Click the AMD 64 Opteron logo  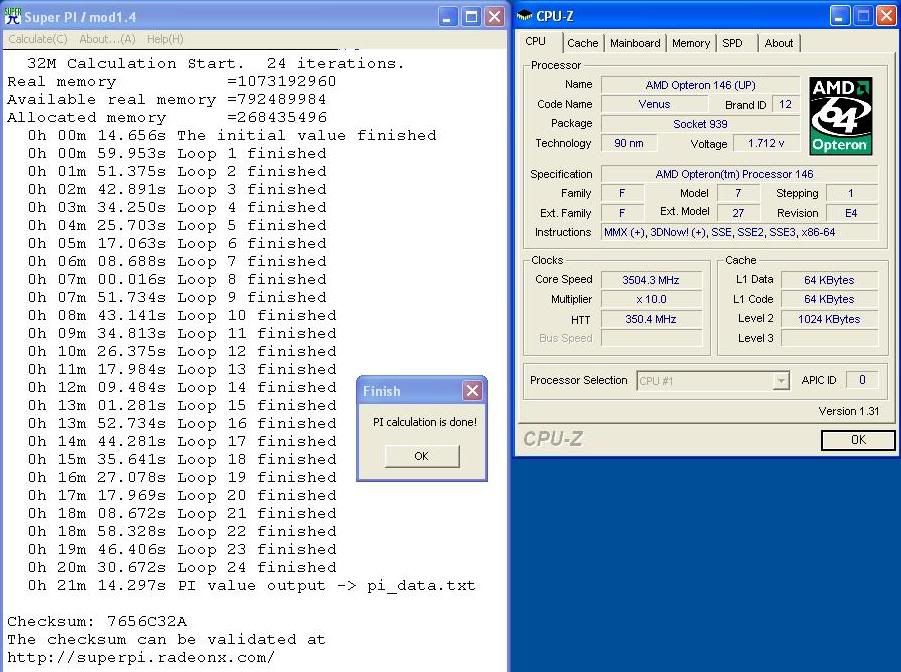tap(841, 116)
